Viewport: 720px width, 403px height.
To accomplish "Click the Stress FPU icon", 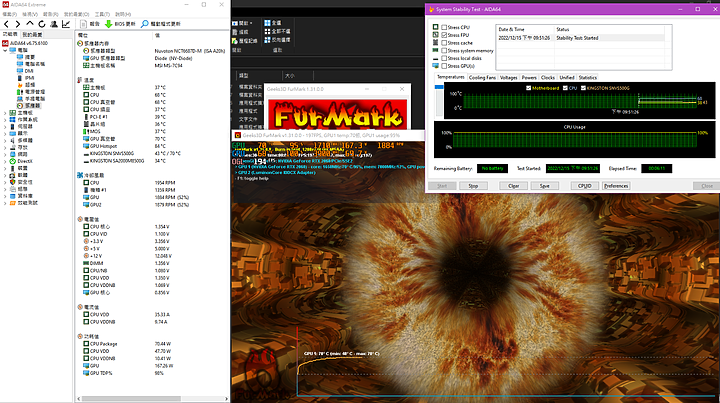I will (x=436, y=35).
